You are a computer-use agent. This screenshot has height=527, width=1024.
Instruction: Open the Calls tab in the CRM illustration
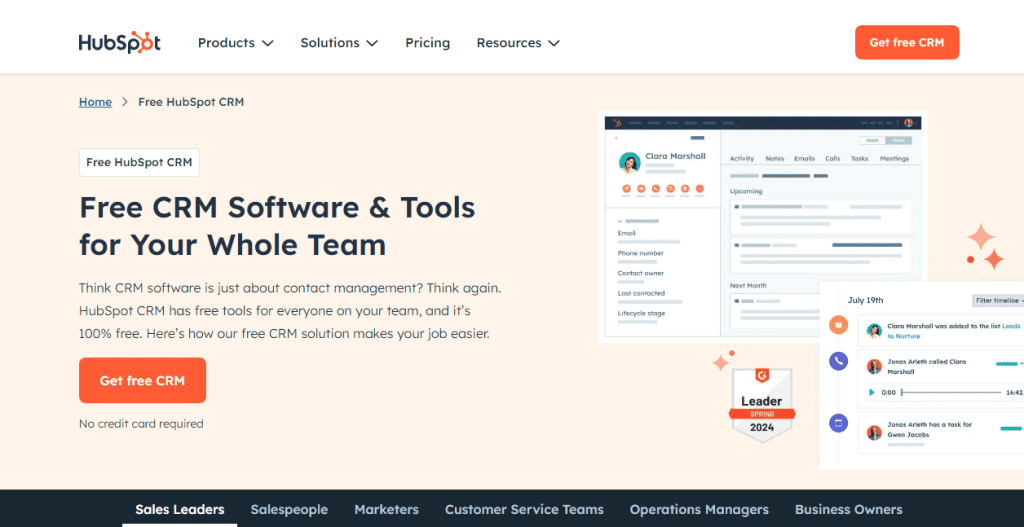pos(833,159)
